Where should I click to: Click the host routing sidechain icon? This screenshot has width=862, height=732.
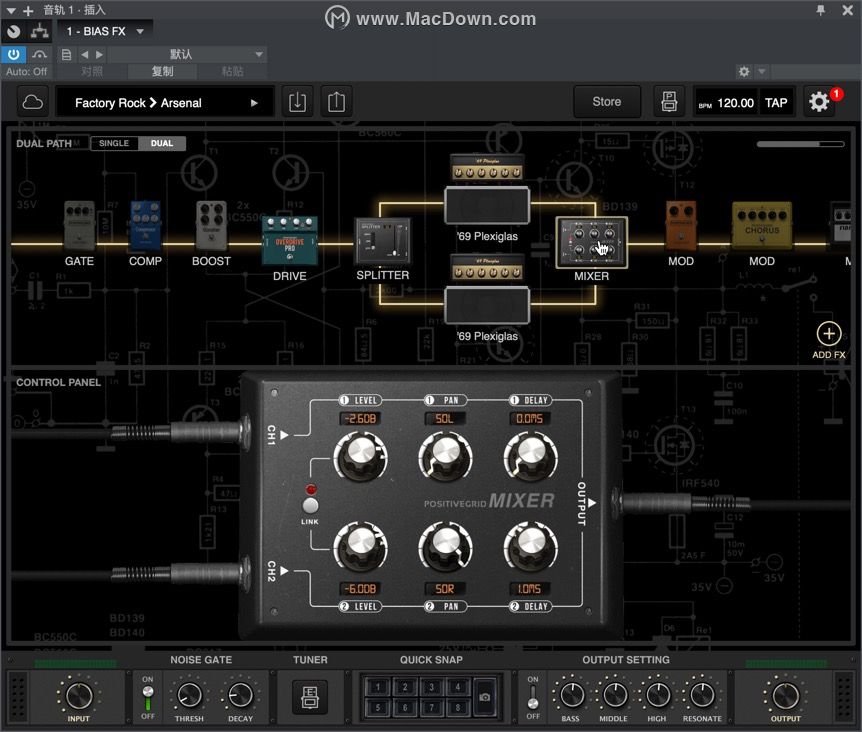tap(39, 31)
